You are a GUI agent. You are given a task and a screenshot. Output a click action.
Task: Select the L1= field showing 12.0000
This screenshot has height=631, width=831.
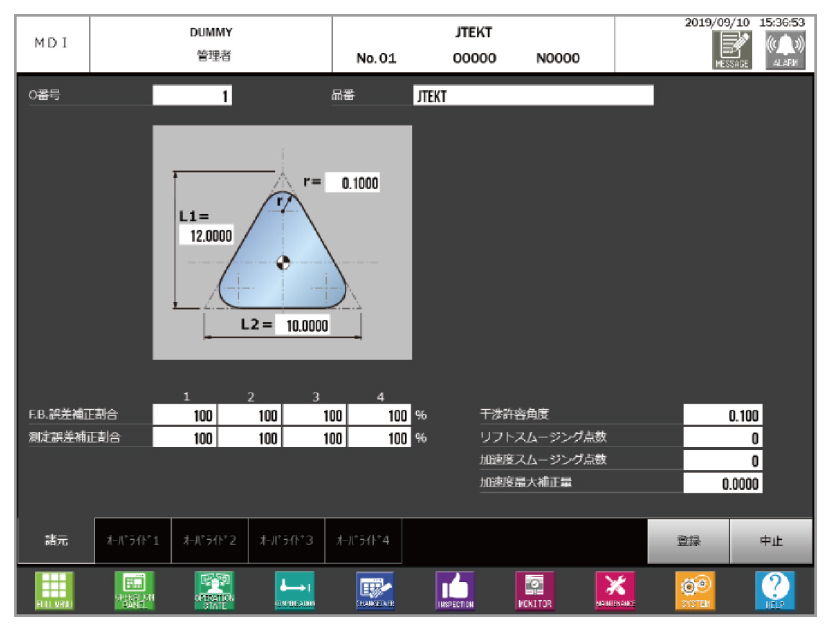click(207, 235)
